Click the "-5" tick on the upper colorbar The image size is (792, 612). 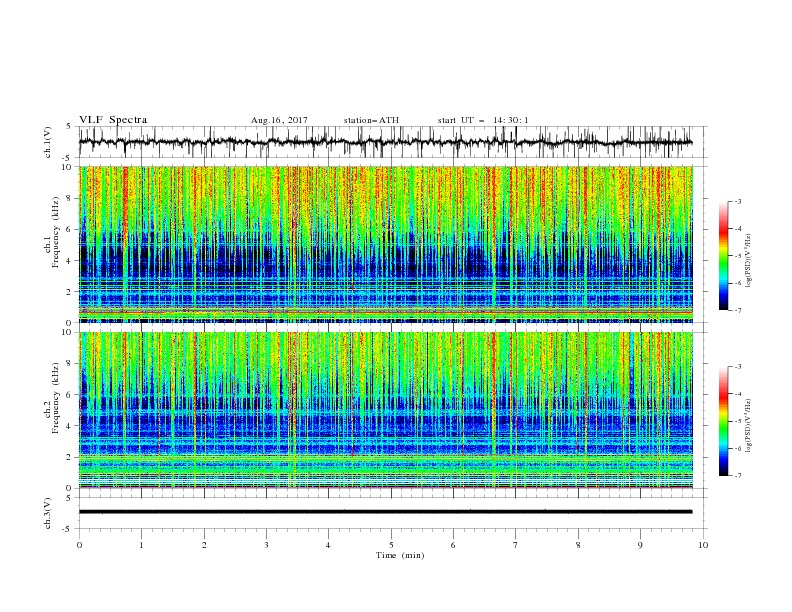738,256
